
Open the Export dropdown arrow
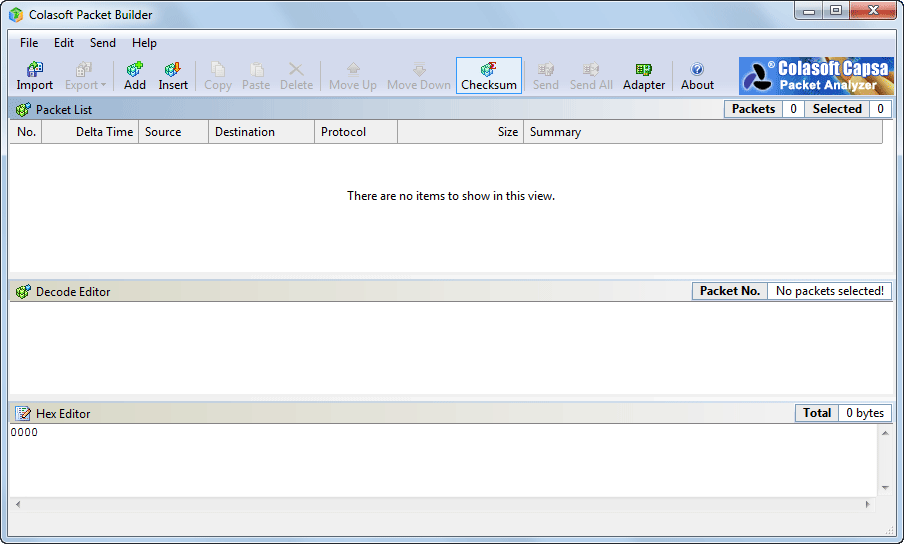104,85
